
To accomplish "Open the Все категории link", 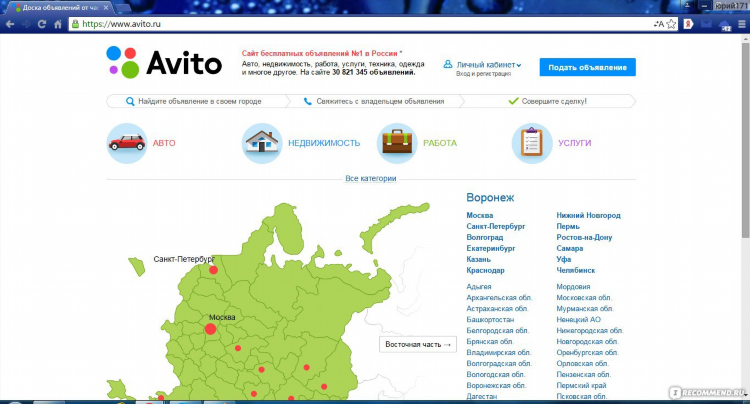I will [x=371, y=178].
